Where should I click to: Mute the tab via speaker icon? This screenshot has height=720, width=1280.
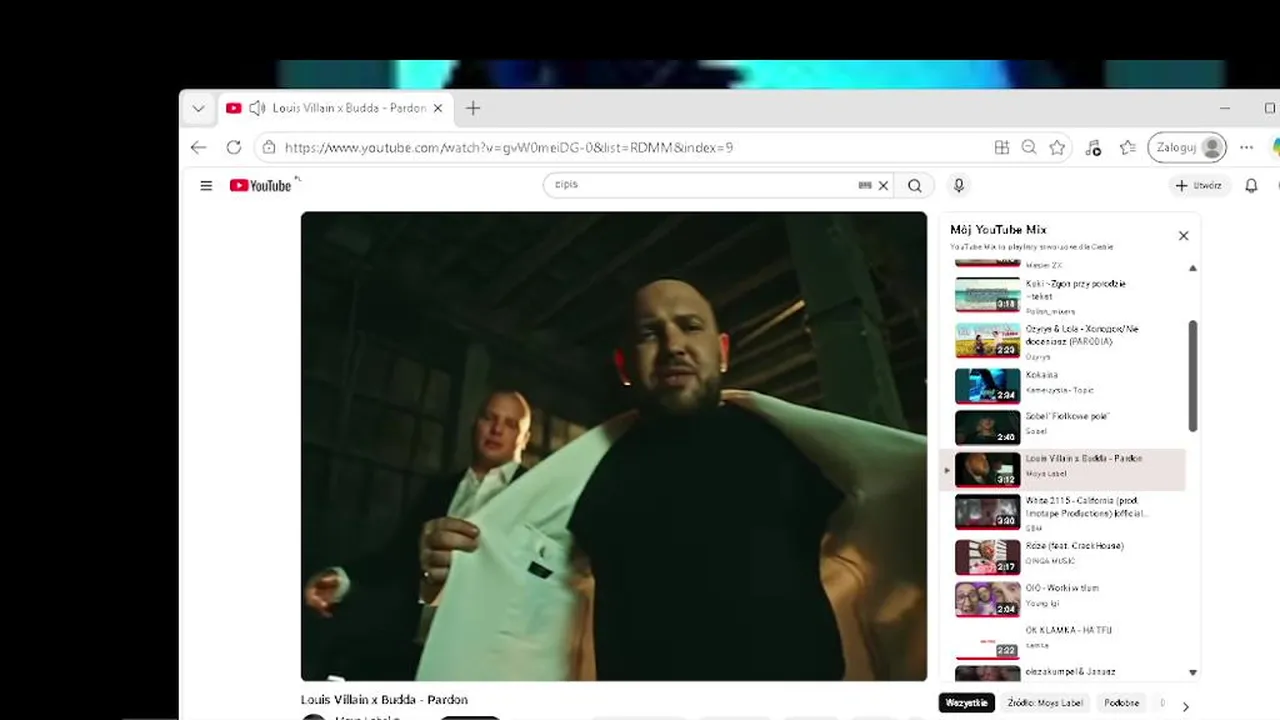click(257, 108)
